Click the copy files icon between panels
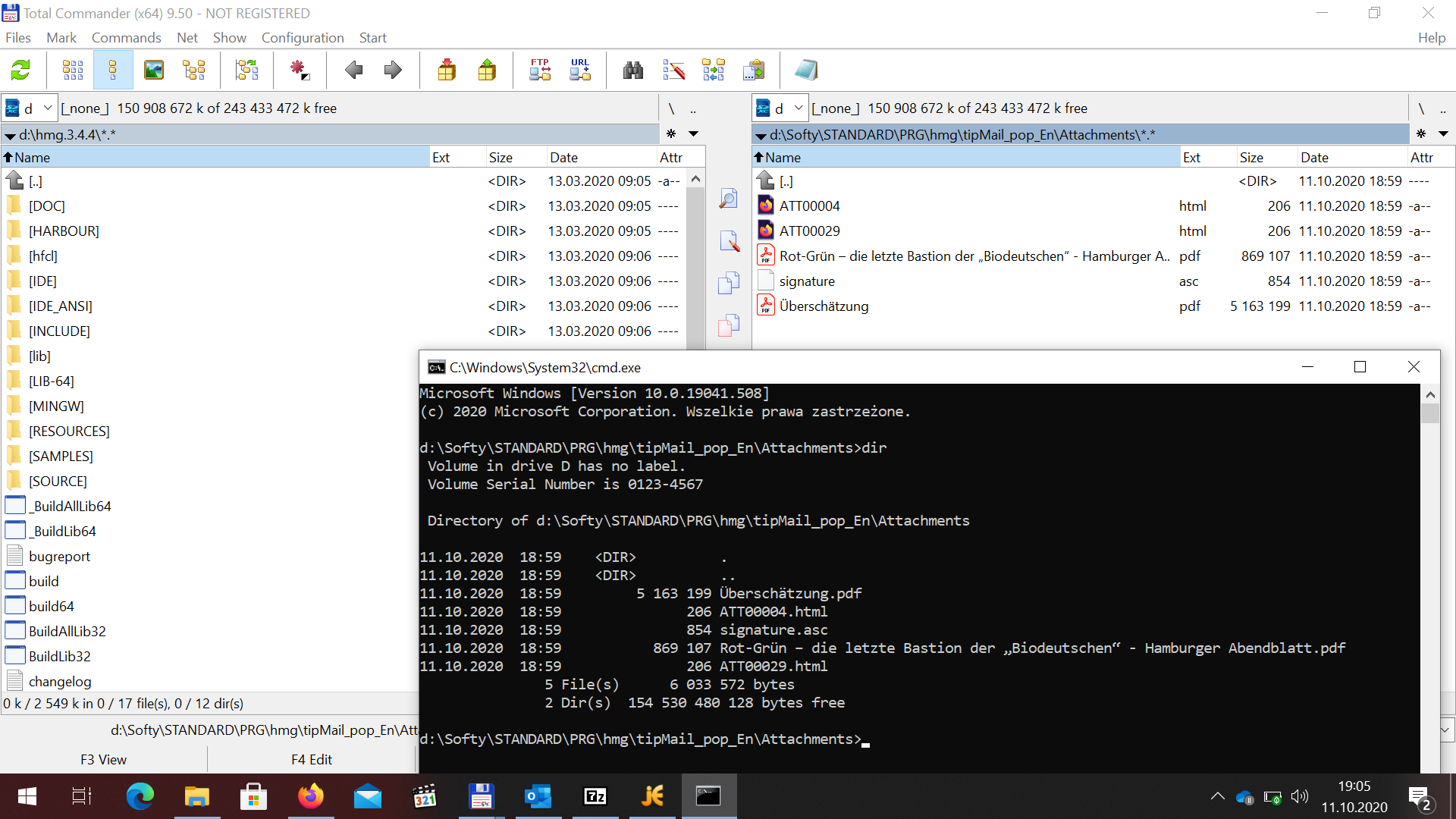 pyautogui.click(x=729, y=283)
